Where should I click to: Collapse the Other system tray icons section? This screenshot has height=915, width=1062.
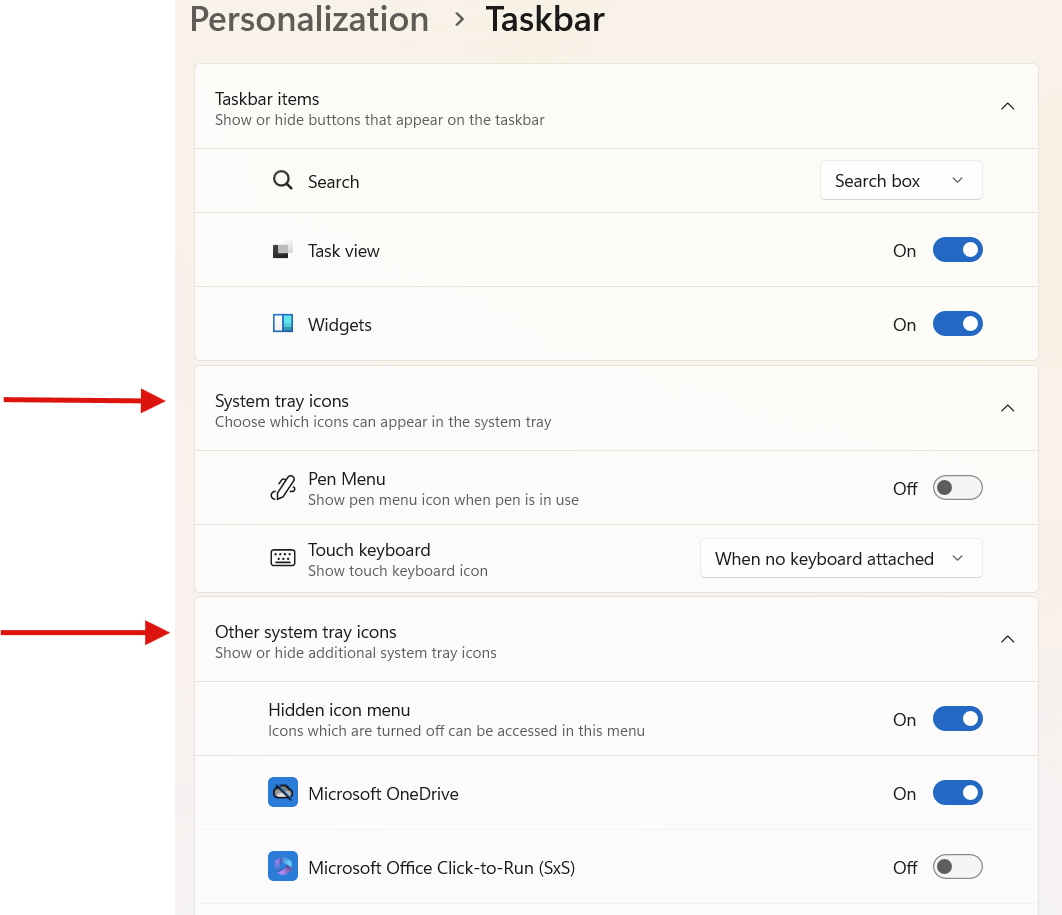coord(1007,639)
